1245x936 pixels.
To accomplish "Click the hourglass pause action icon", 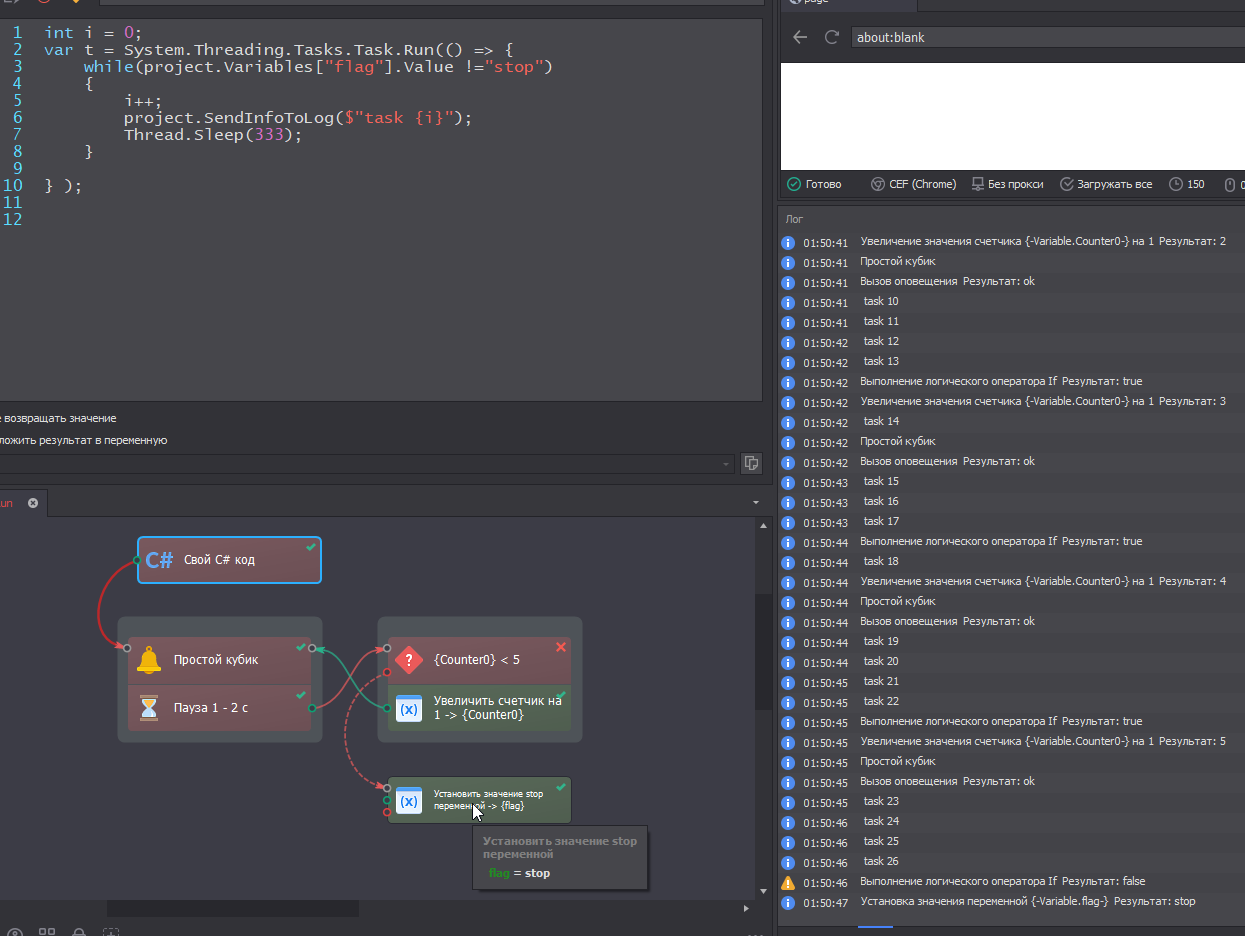I will [x=149, y=708].
